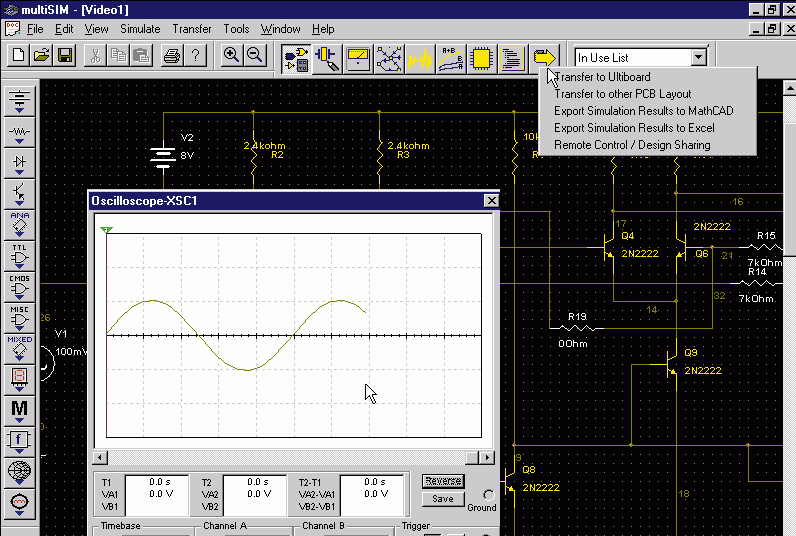Expand the In Use List dropdown
The width and height of the screenshot is (796, 536).
[699, 57]
